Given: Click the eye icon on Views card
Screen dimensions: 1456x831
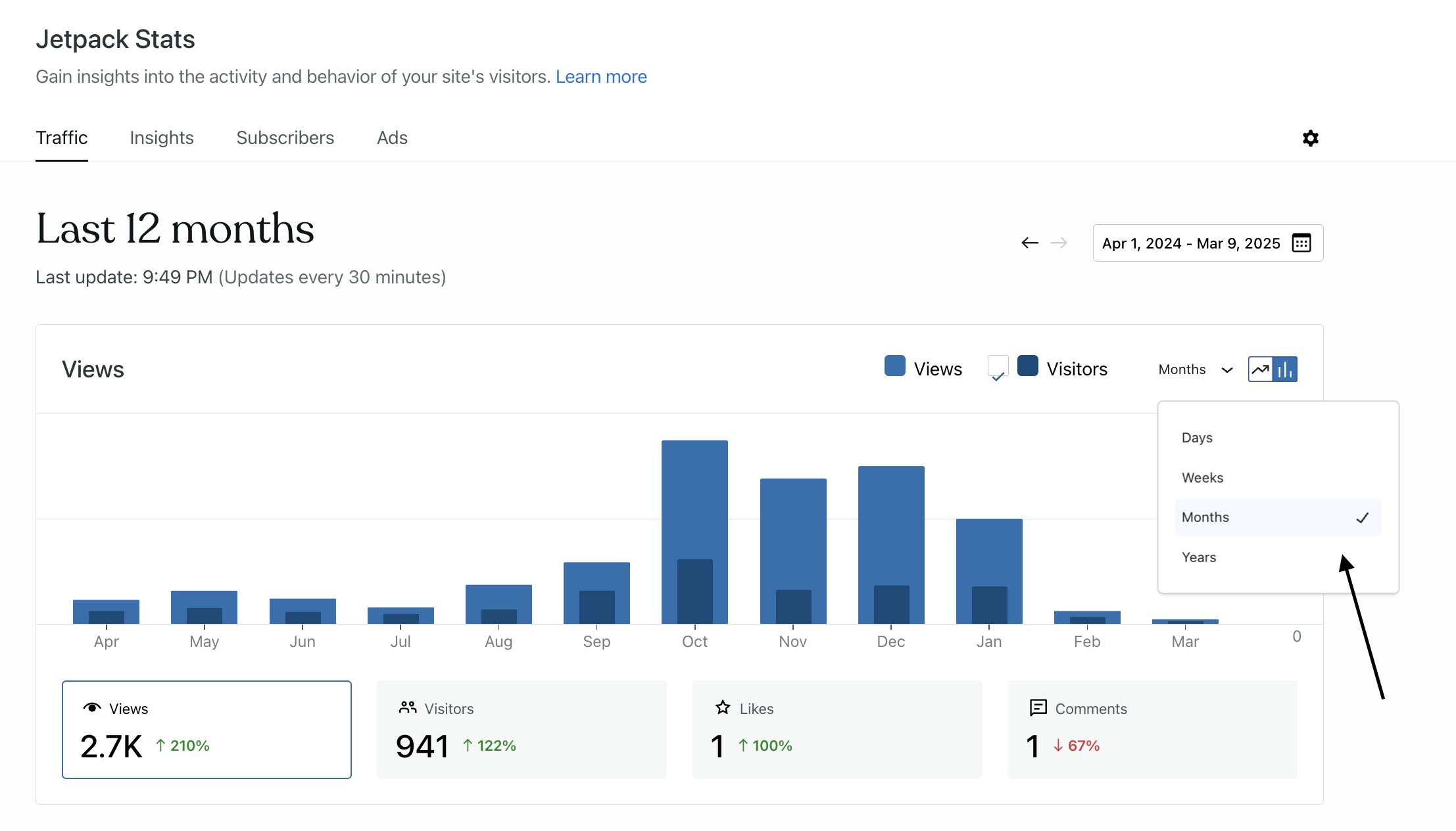Looking at the screenshot, I should click(x=92, y=708).
